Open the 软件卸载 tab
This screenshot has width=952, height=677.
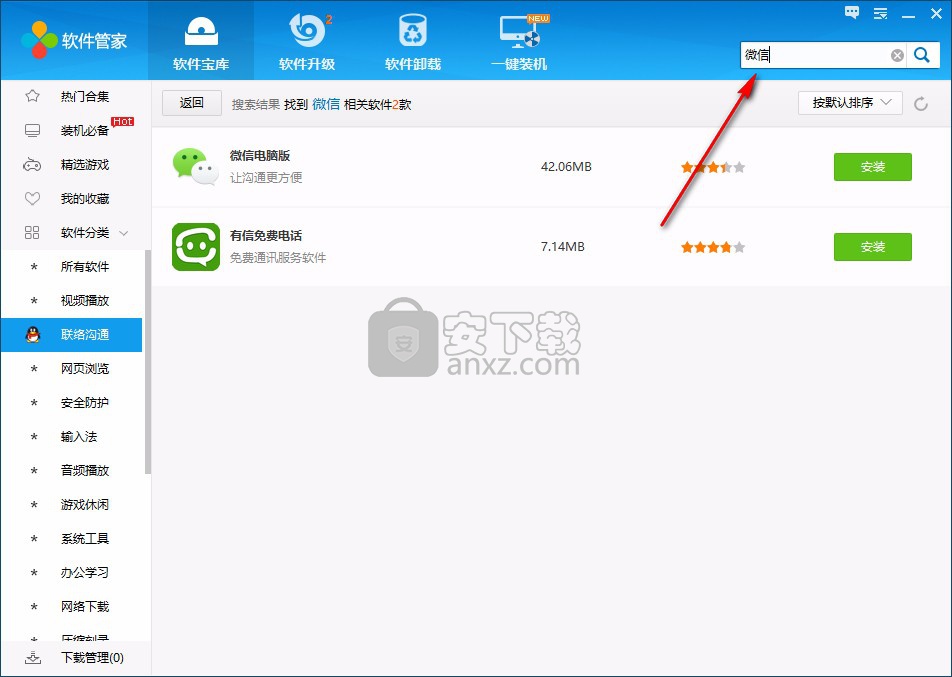(x=413, y=41)
